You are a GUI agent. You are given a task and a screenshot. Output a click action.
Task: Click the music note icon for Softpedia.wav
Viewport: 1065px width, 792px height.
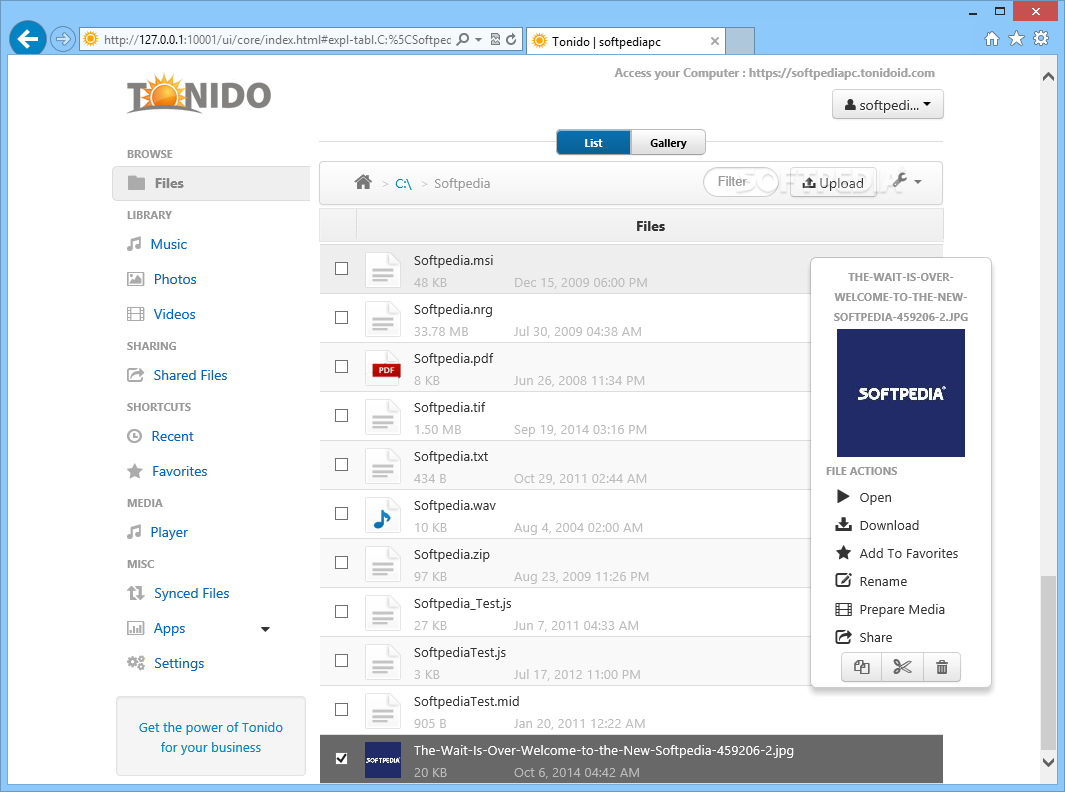[x=383, y=515]
